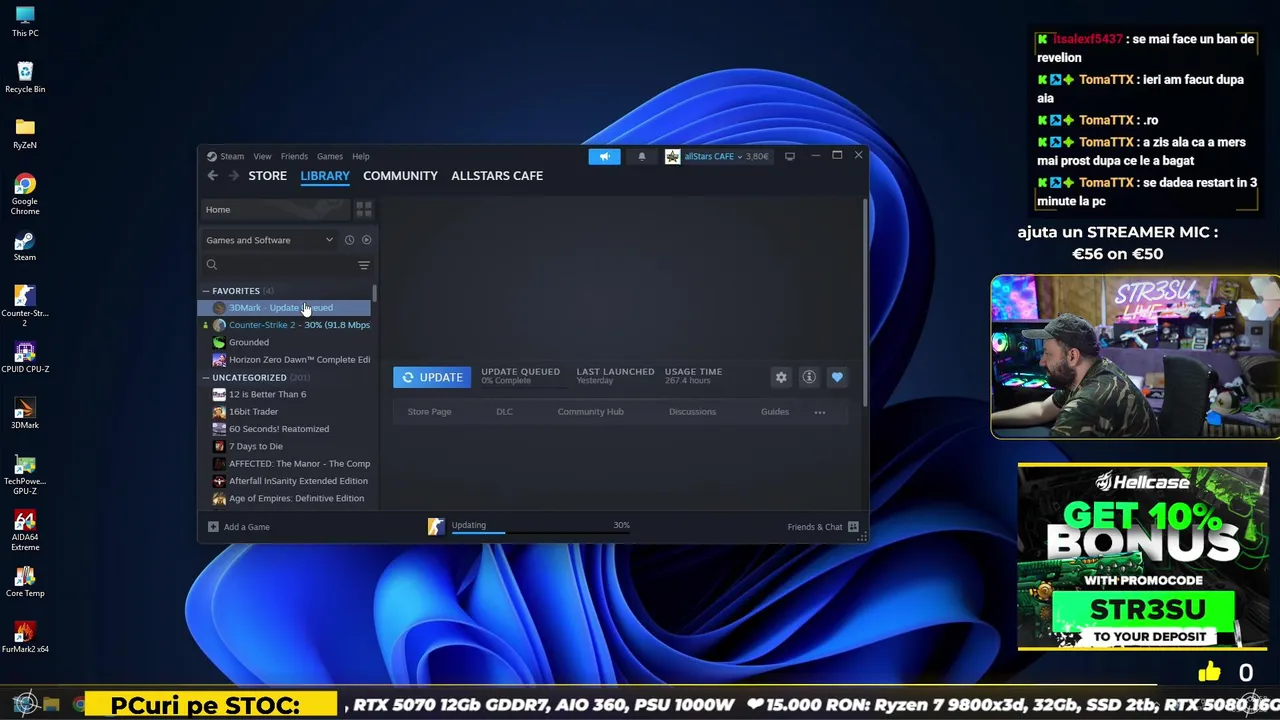Switch to the LIBRARY tab
This screenshot has width=1280, height=720.
(x=325, y=176)
